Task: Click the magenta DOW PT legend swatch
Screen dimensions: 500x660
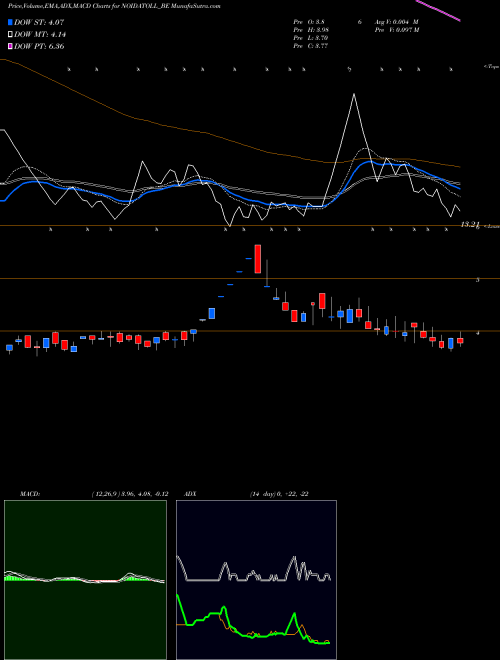Action: 10,47
